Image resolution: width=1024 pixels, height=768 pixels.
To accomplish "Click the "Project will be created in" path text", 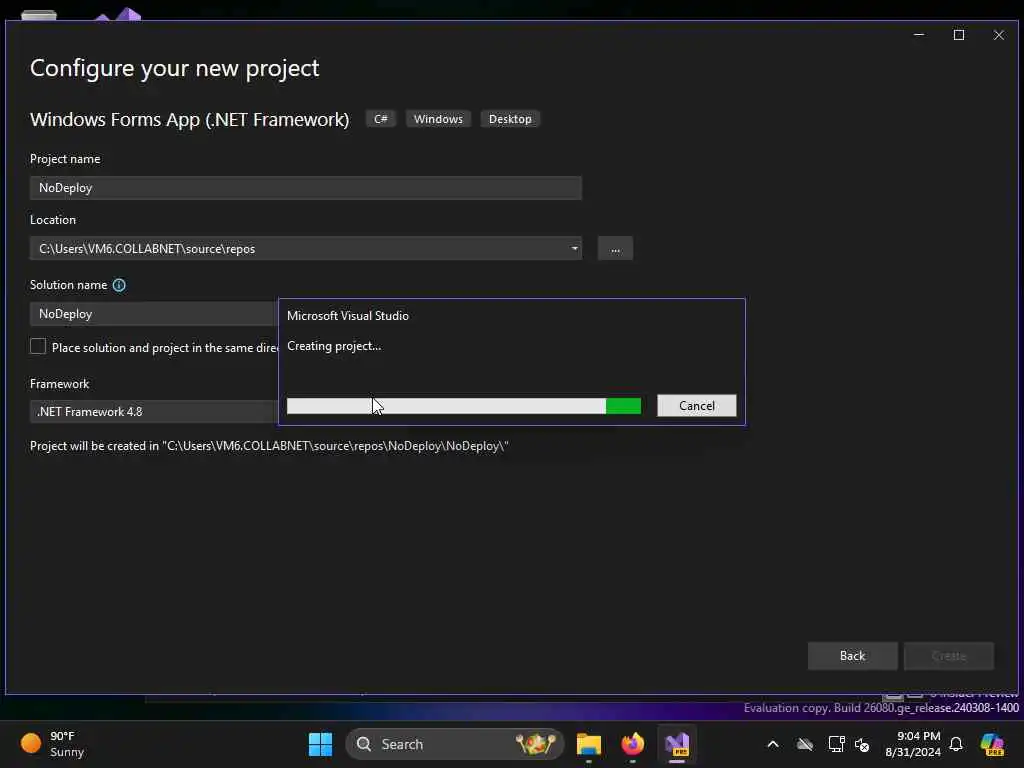I will 269,446.
